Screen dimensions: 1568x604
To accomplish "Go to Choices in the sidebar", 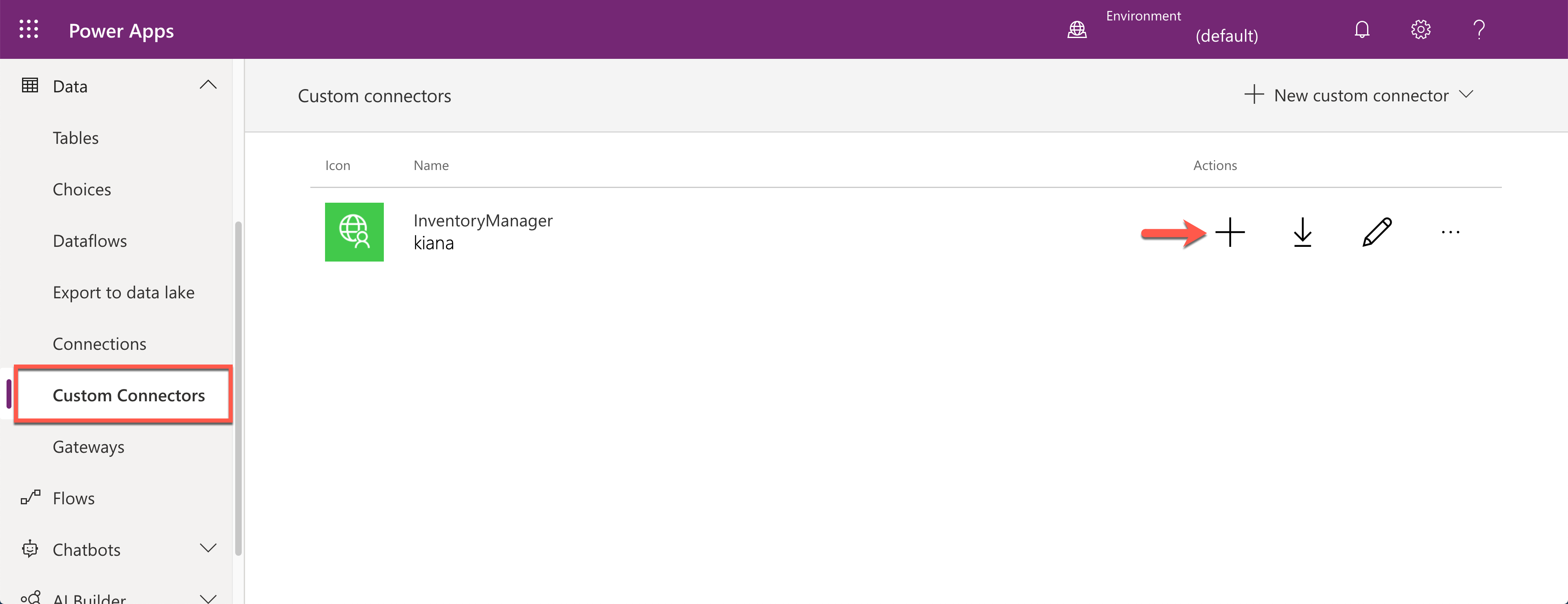I will [82, 190].
